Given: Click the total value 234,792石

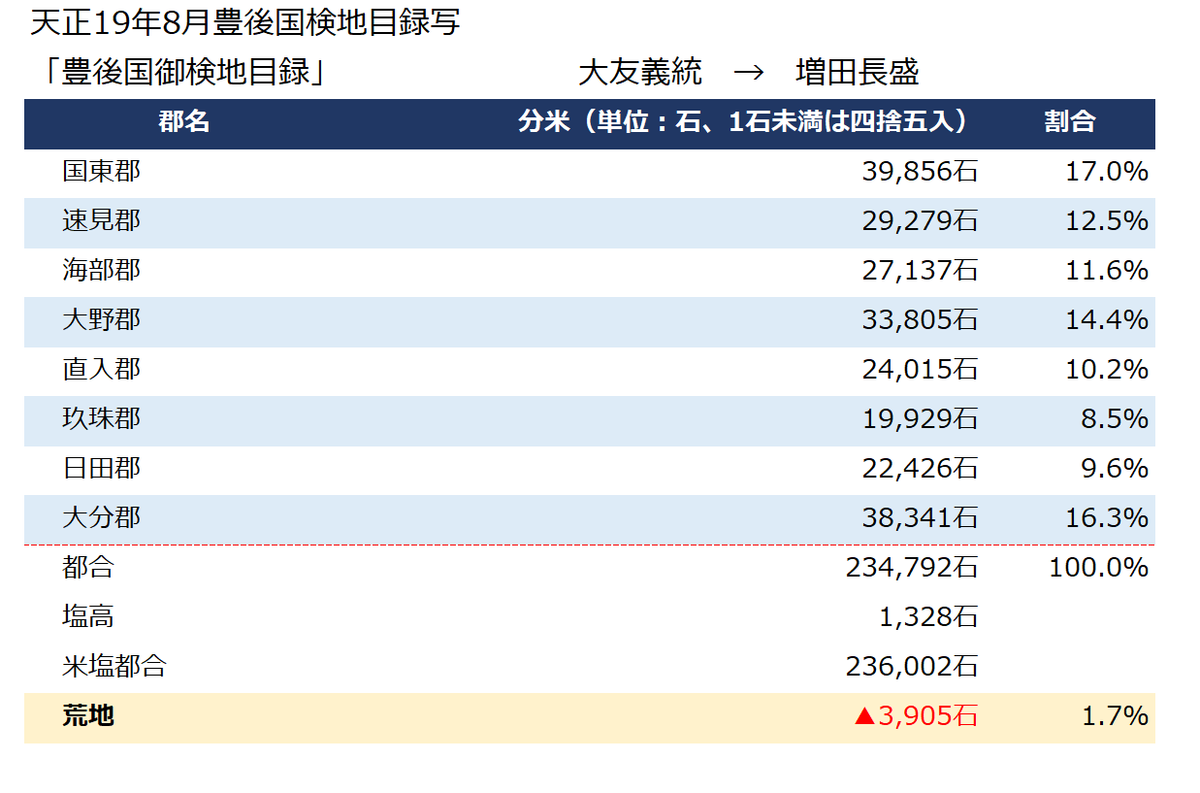Looking at the screenshot, I should click(912, 568).
